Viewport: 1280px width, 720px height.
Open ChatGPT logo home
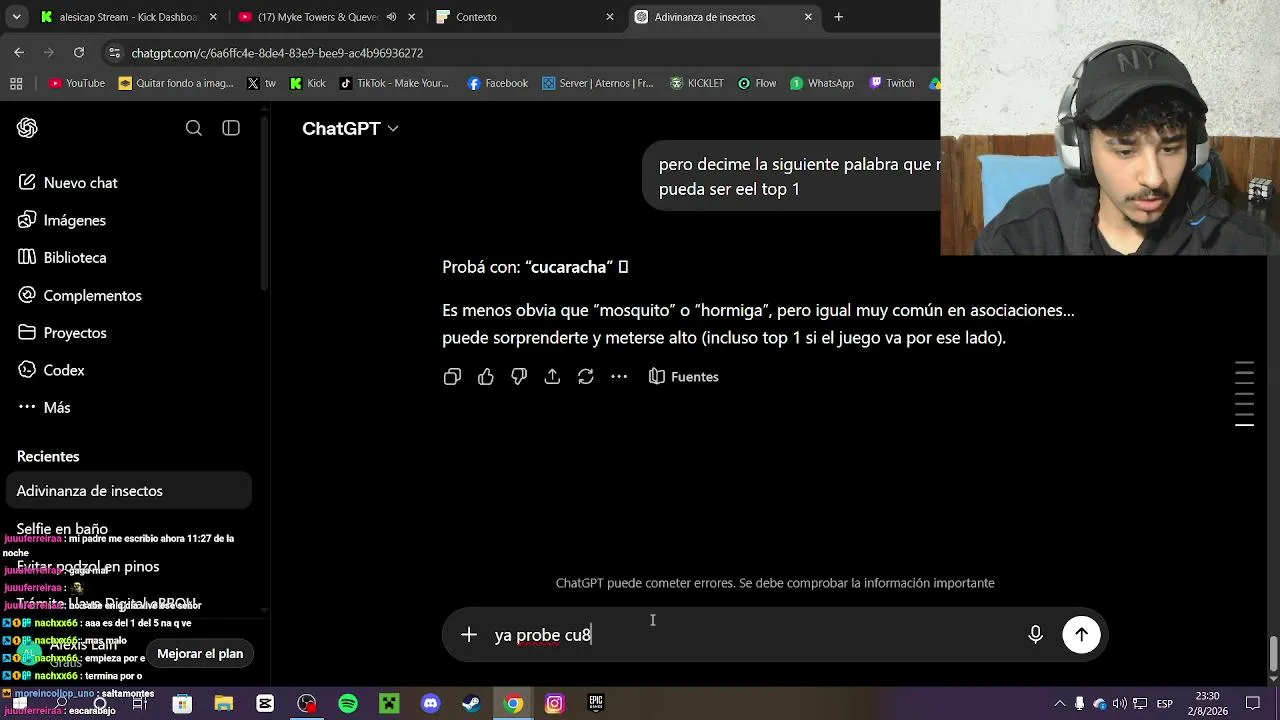click(x=27, y=128)
